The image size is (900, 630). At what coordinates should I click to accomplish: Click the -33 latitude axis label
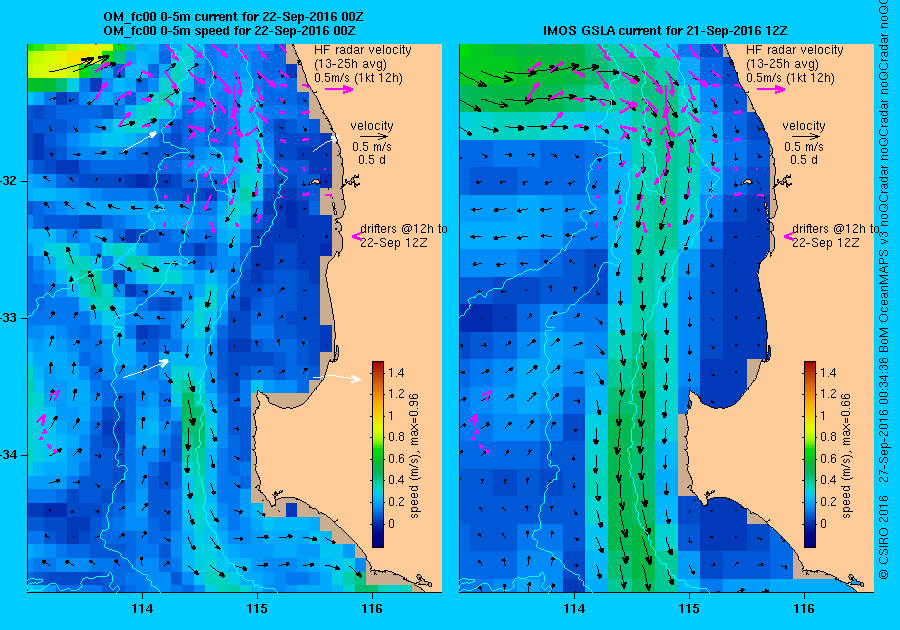tap(9, 318)
